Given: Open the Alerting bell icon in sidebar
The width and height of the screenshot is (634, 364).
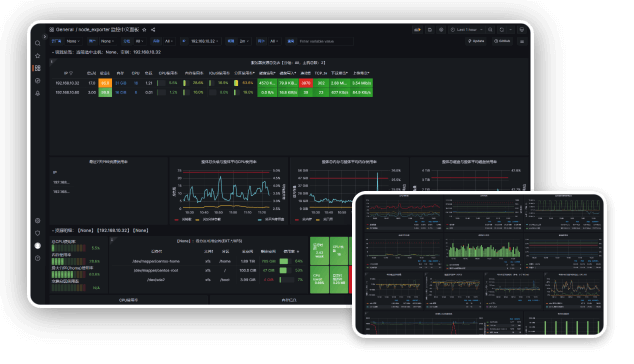Looking at the screenshot, I should click(x=38, y=93).
